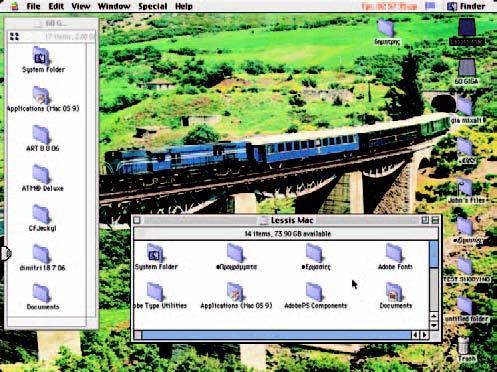Select the δημητρης folder beside Lessis Mac disk

click(x=387, y=32)
